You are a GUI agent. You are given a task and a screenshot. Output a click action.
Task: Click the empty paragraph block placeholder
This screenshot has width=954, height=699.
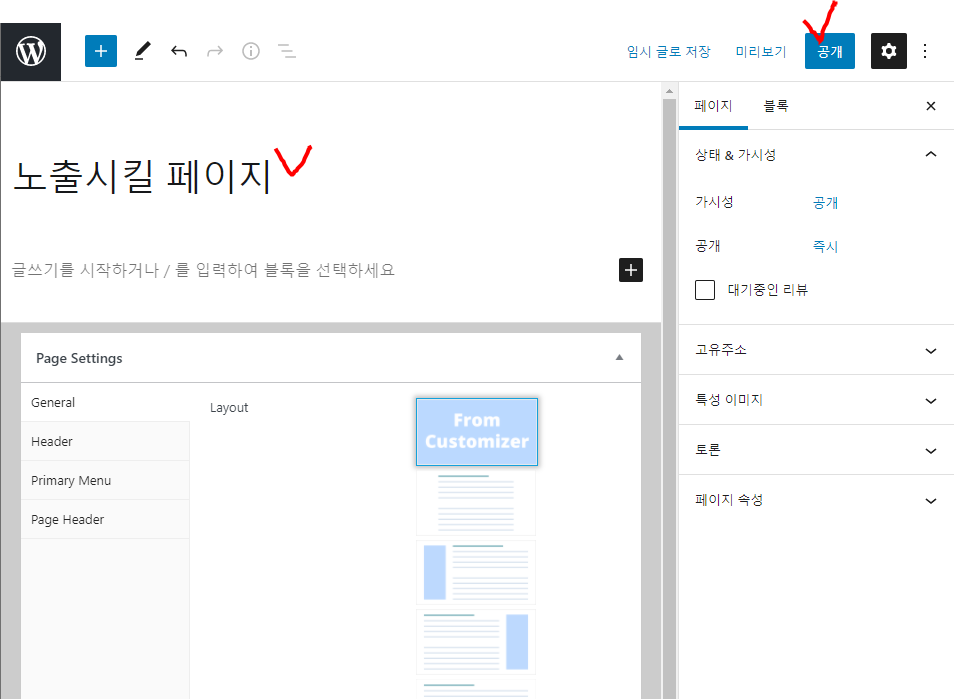click(x=203, y=270)
